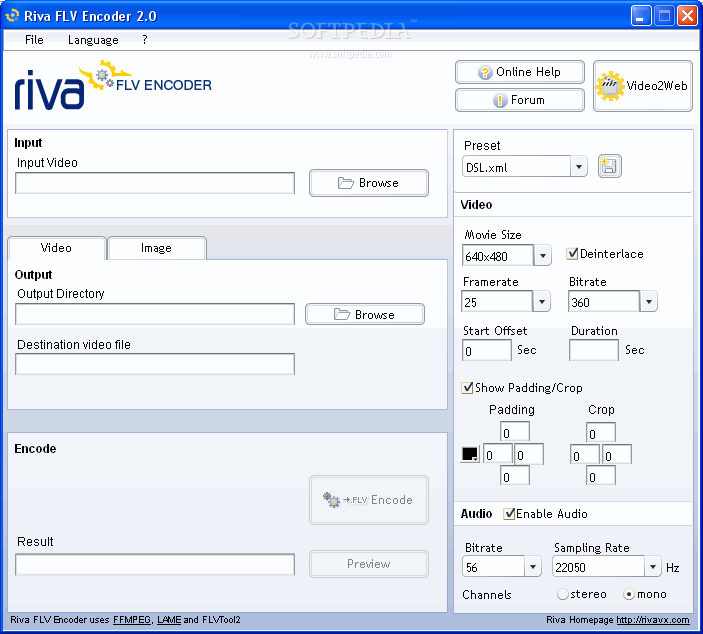Click the Video2Web icon button
The height and width of the screenshot is (634, 703).
tap(642, 86)
